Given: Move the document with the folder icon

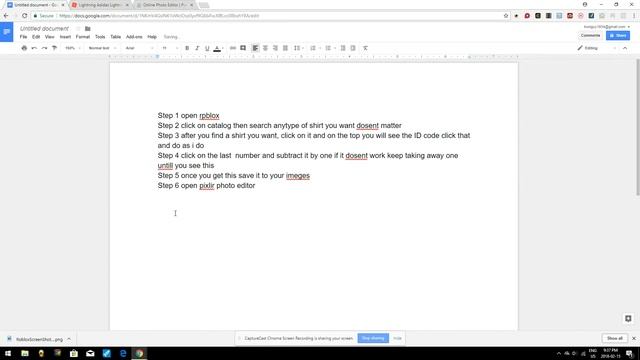Looking at the screenshot, I should [x=87, y=29].
